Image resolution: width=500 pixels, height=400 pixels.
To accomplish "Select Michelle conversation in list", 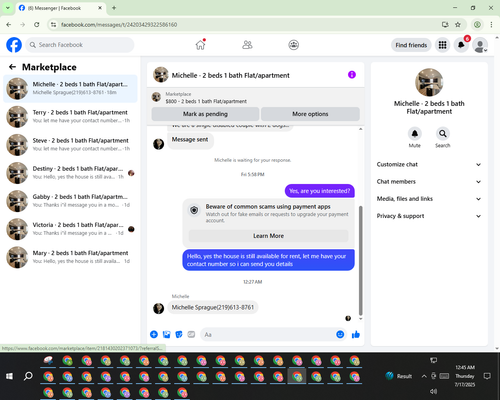I will [x=70, y=89].
